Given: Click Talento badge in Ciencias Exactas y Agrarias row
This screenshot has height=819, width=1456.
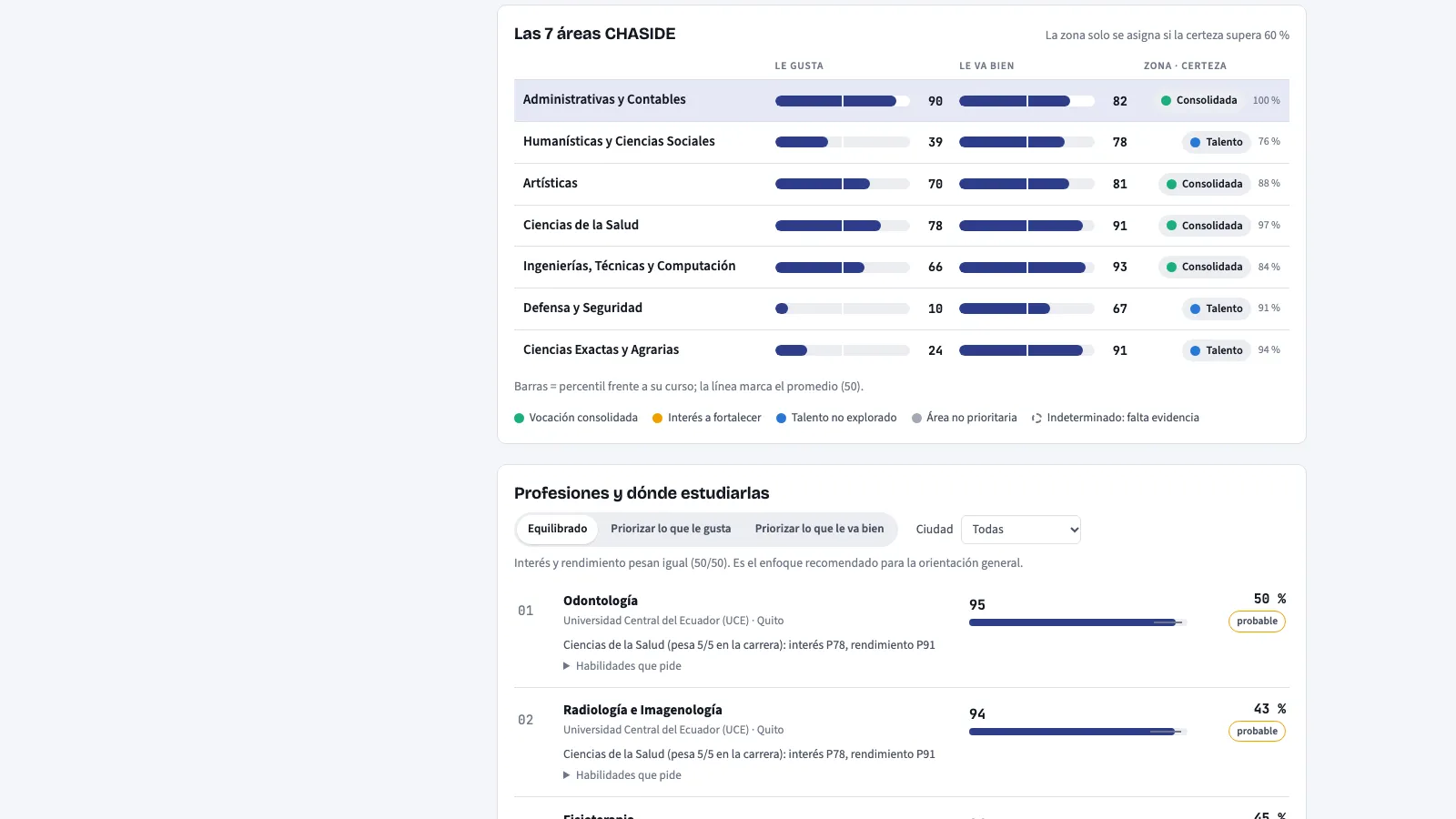Looking at the screenshot, I should [1216, 350].
